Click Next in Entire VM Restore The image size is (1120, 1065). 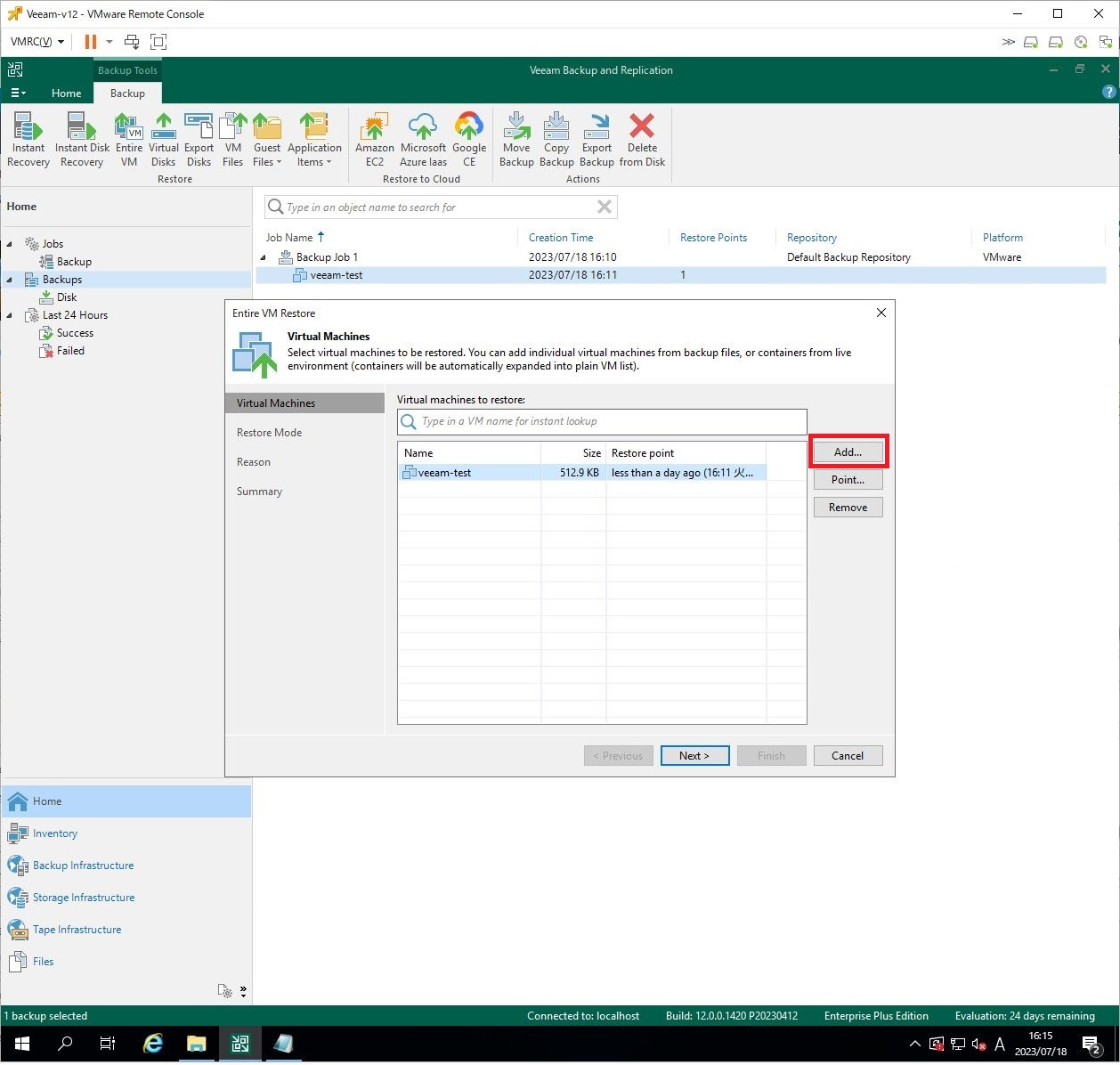pyautogui.click(x=694, y=755)
